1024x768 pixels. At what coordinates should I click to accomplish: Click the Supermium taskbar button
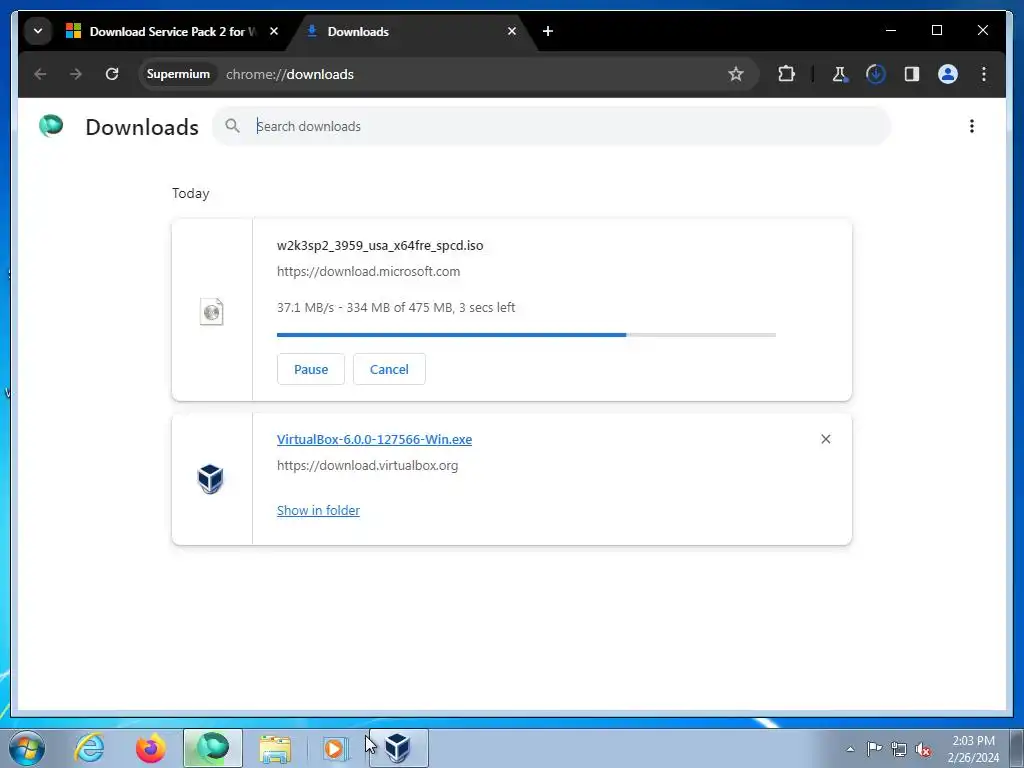tap(213, 748)
